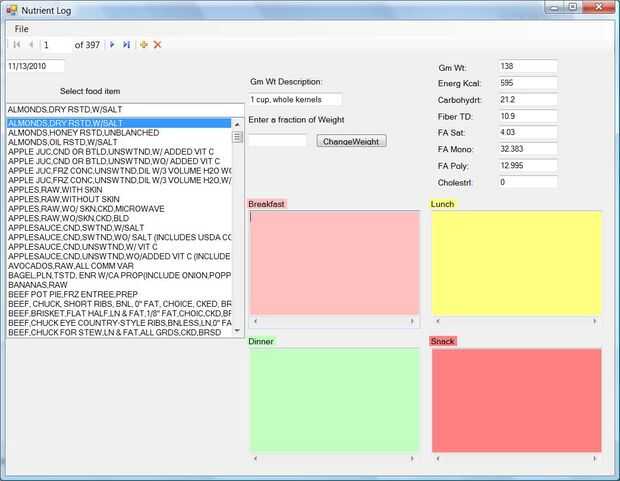The width and height of the screenshot is (620, 481).
Task: Click inside the red Snack box
Action: pyautogui.click(x=516, y=400)
